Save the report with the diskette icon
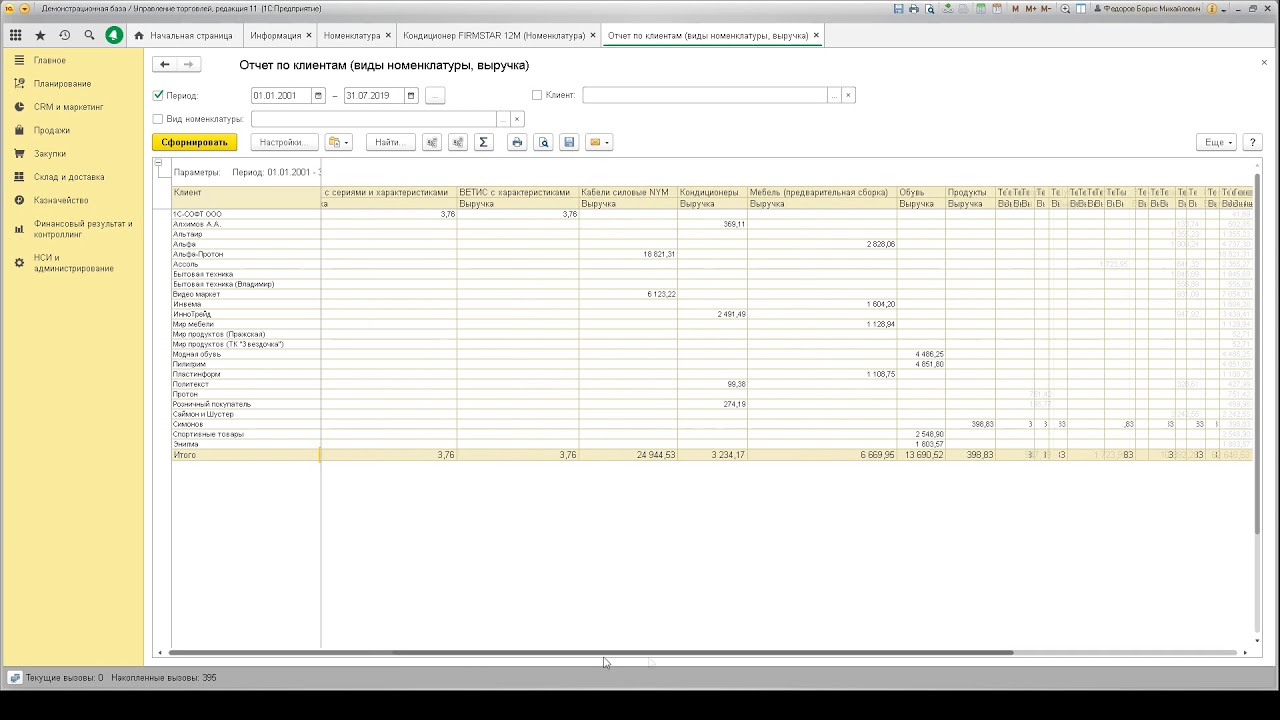 click(x=569, y=142)
